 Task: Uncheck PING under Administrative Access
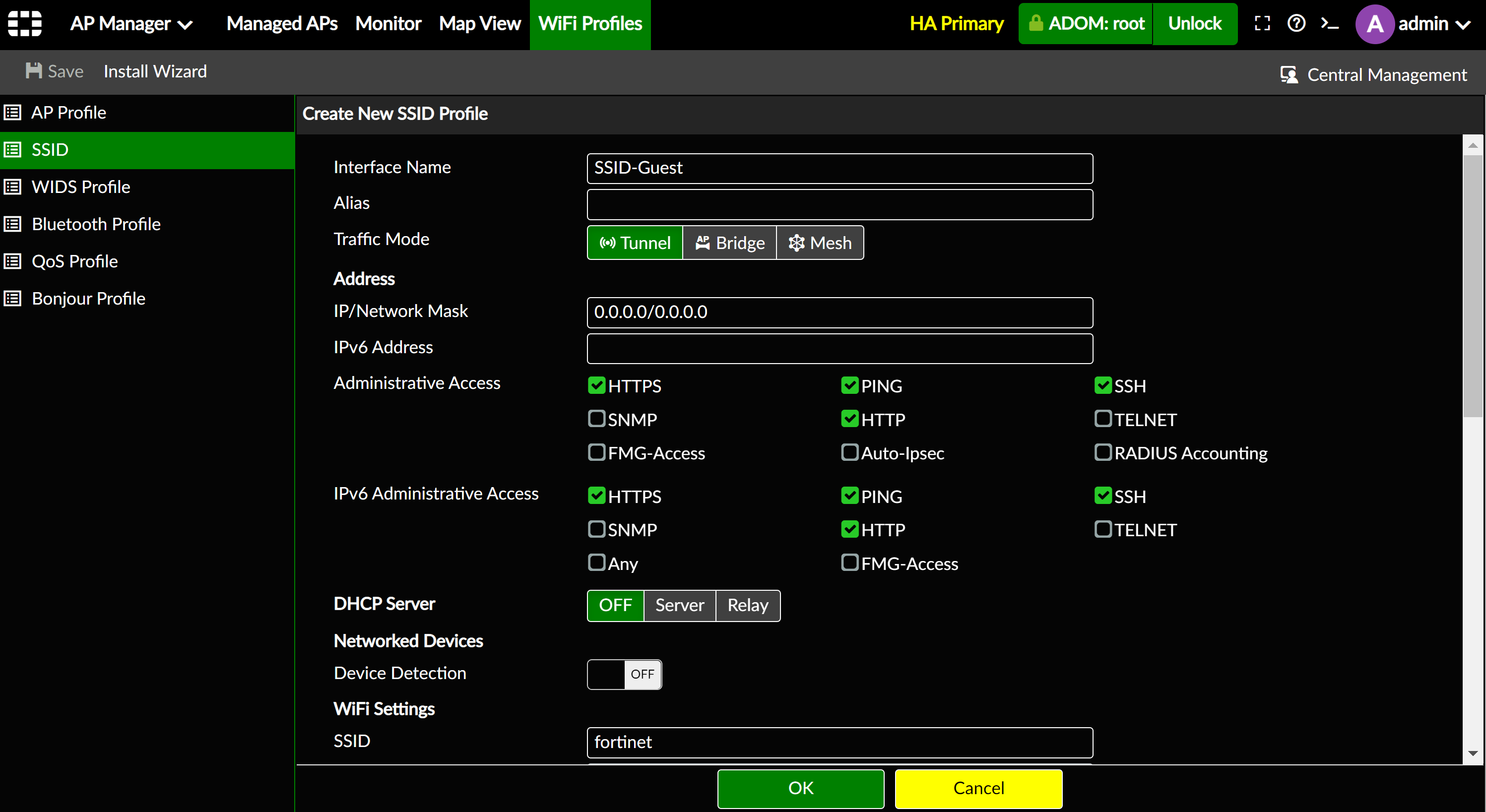point(850,385)
